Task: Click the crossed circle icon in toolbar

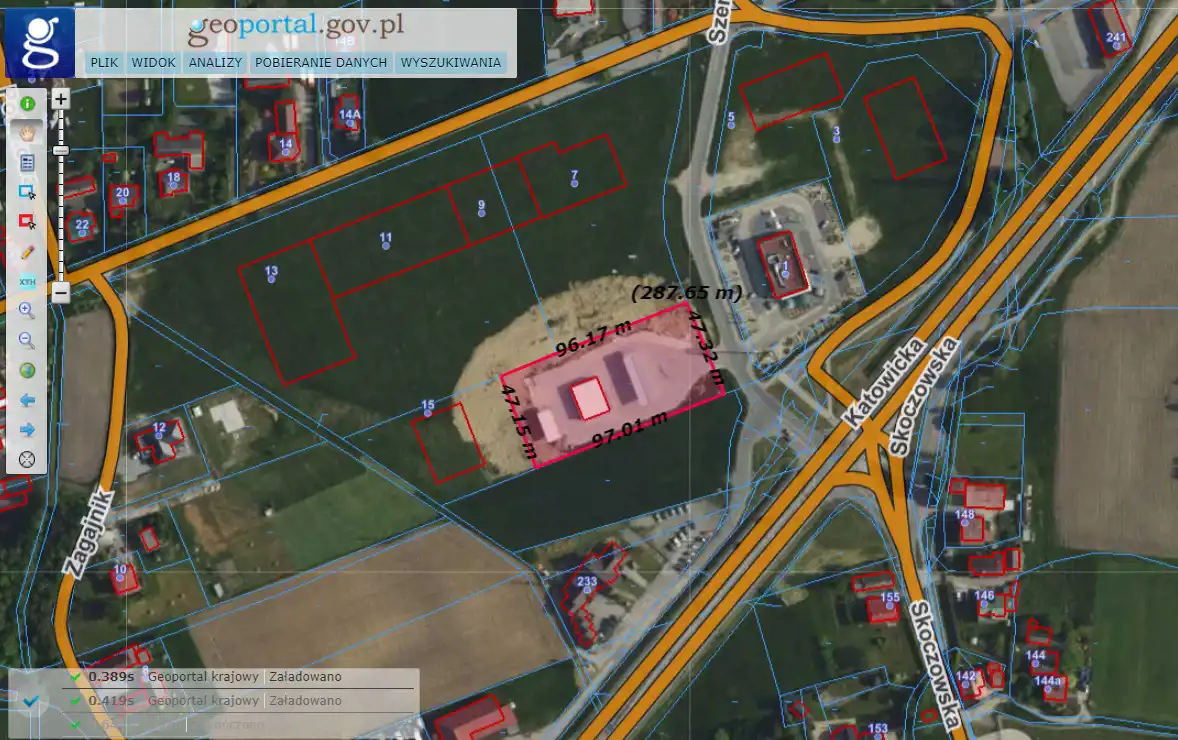Action: click(x=27, y=460)
